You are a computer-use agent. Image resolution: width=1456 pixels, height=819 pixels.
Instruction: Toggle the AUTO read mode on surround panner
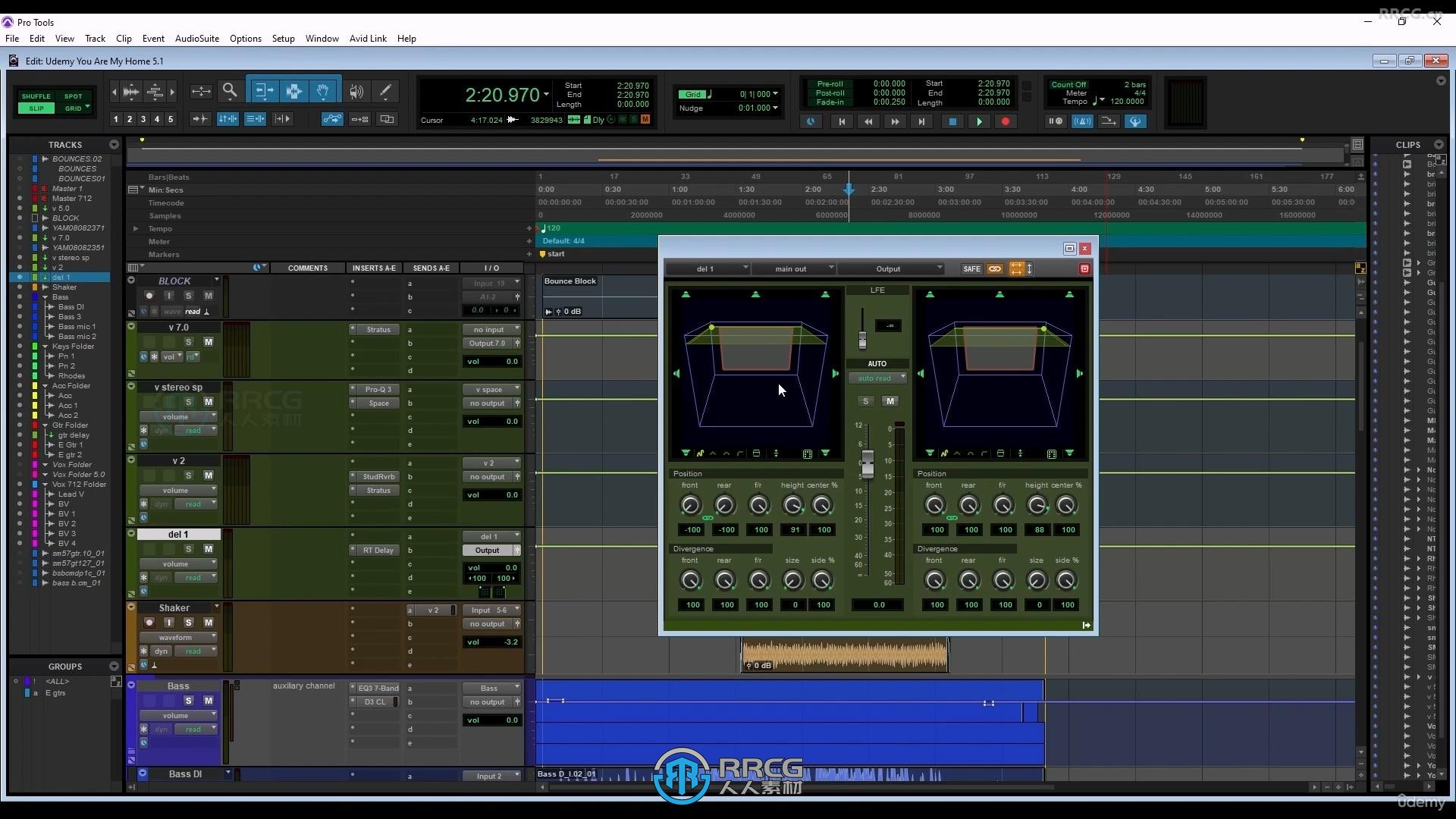click(x=876, y=377)
